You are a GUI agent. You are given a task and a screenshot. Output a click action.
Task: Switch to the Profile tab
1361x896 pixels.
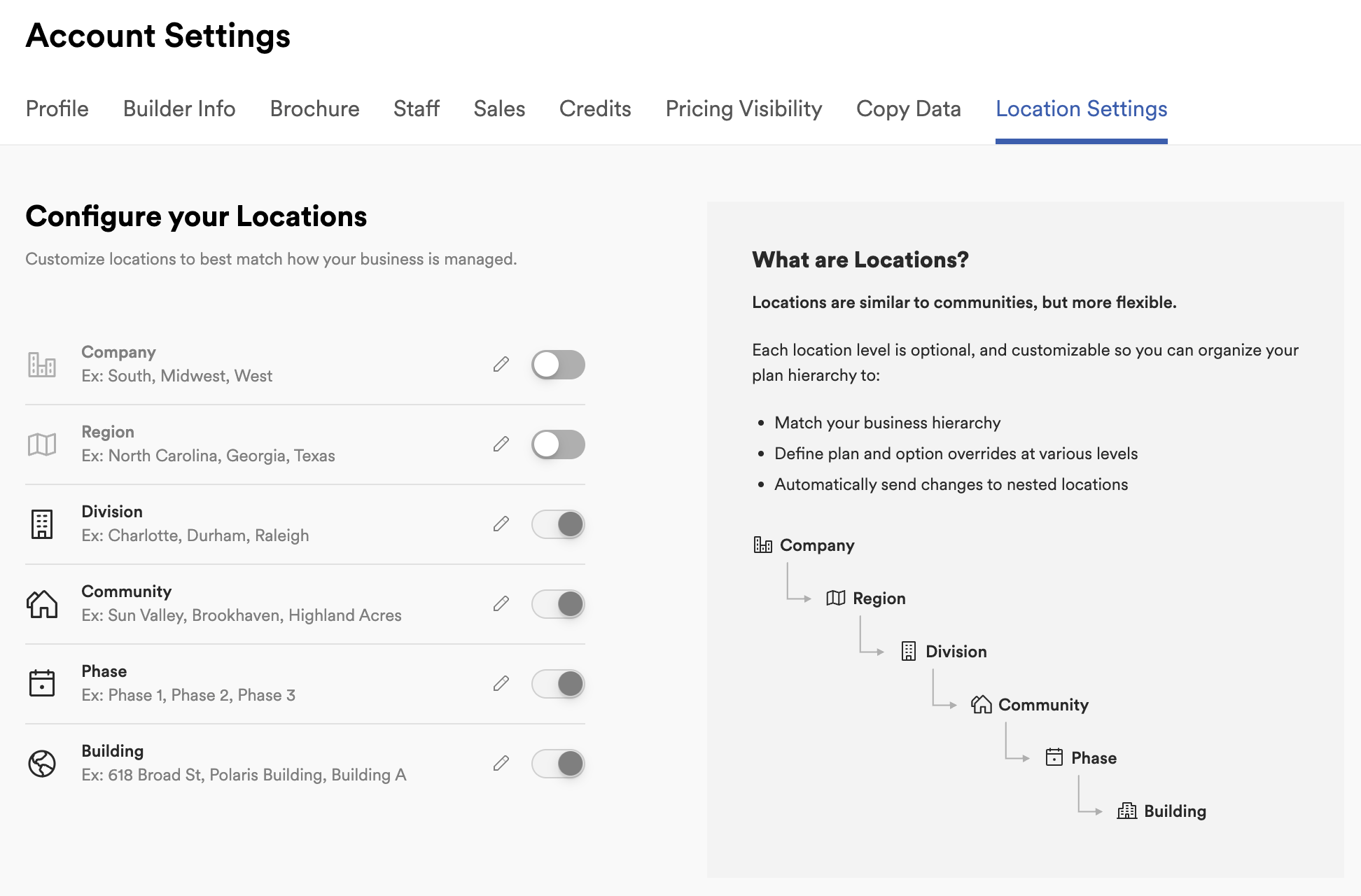tap(57, 109)
